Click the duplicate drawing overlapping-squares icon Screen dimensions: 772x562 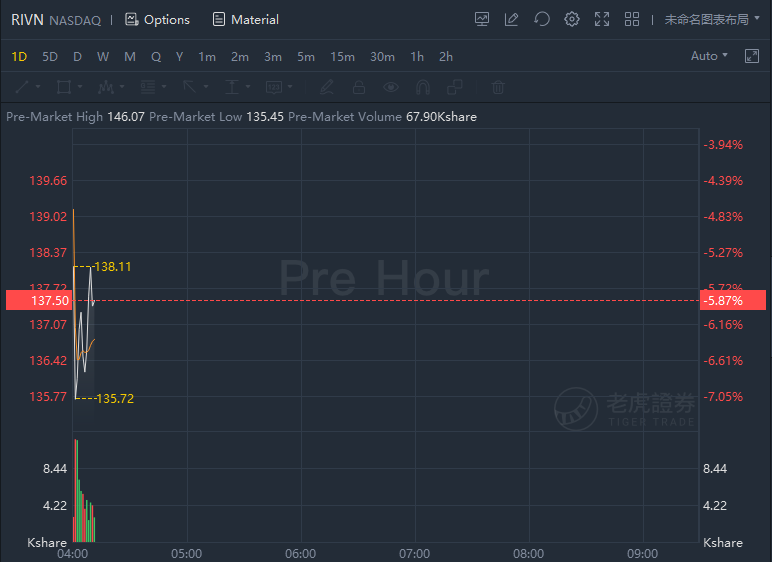pos(454,87)
